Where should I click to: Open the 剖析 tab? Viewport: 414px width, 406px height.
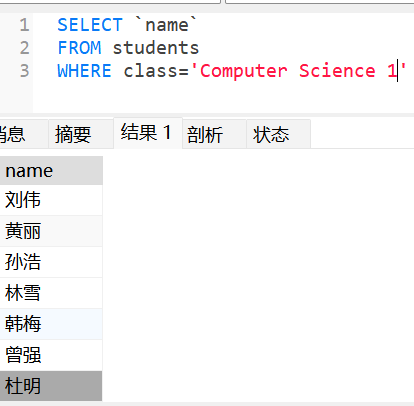[214, 134]
